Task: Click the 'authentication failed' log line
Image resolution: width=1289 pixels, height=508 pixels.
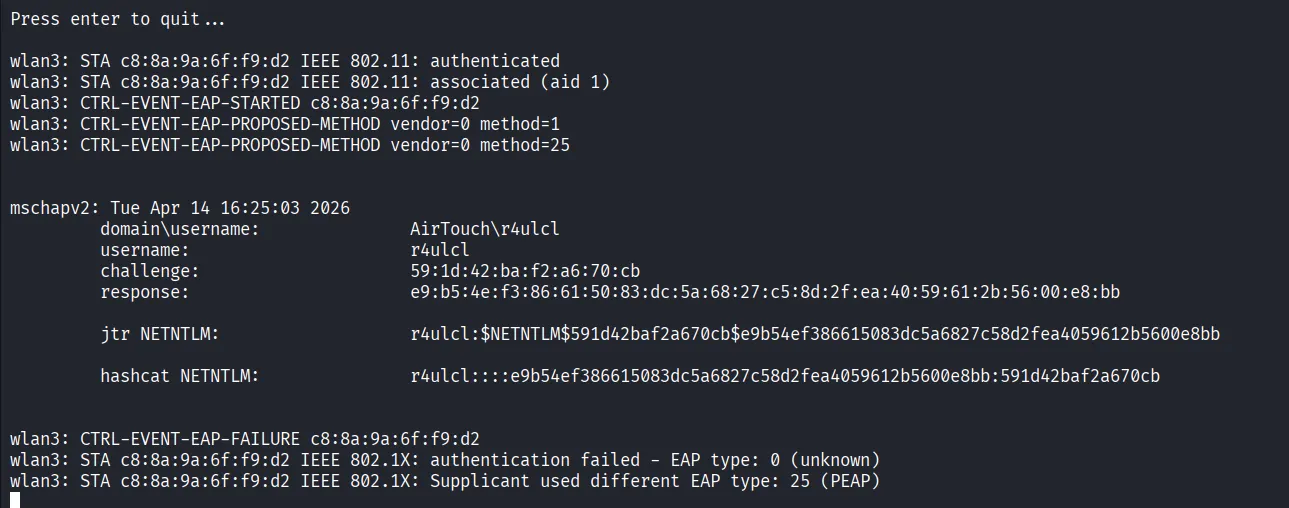Action: point(445,460)
